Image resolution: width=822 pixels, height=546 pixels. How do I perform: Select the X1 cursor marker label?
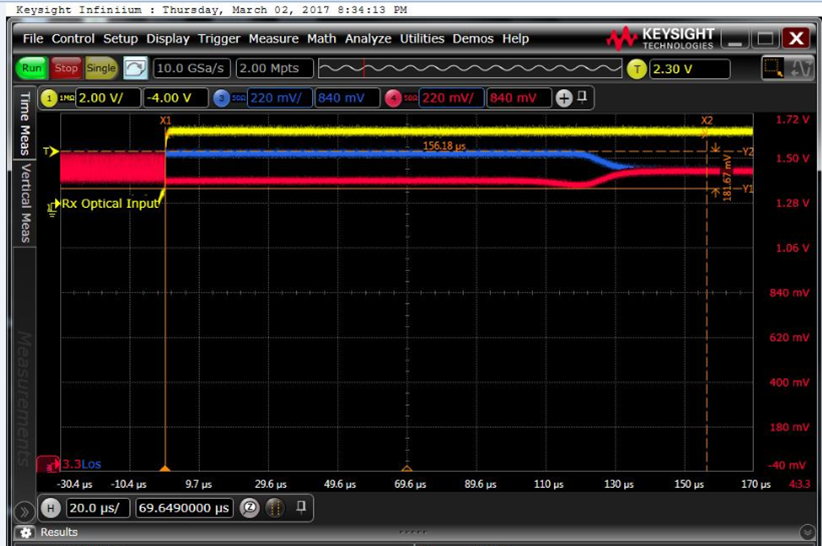(165, 121)
